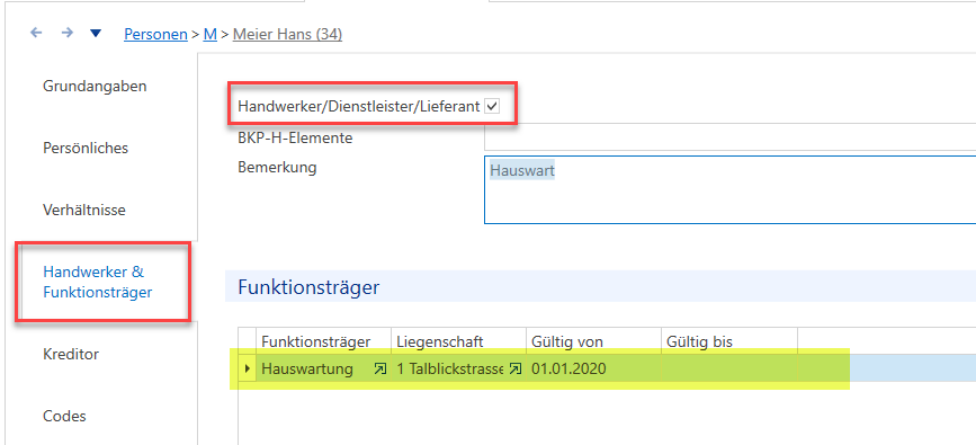This screenshot has height=445, width=976.
Task: Switch to the Grundangaben section
Action: [95, 86]
